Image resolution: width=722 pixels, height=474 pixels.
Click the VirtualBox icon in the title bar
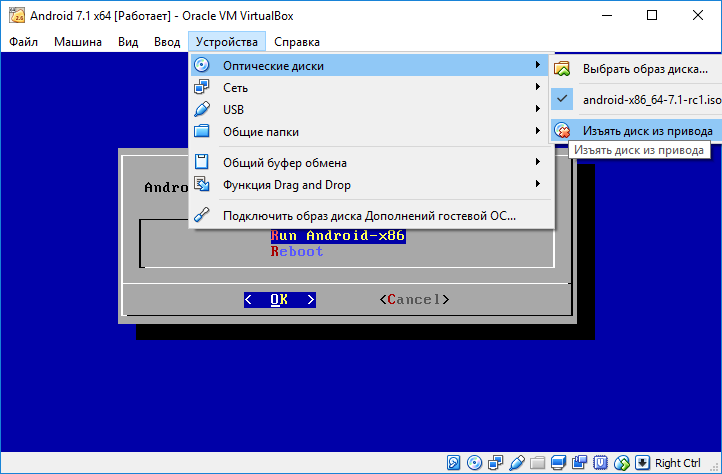point(17,15)
